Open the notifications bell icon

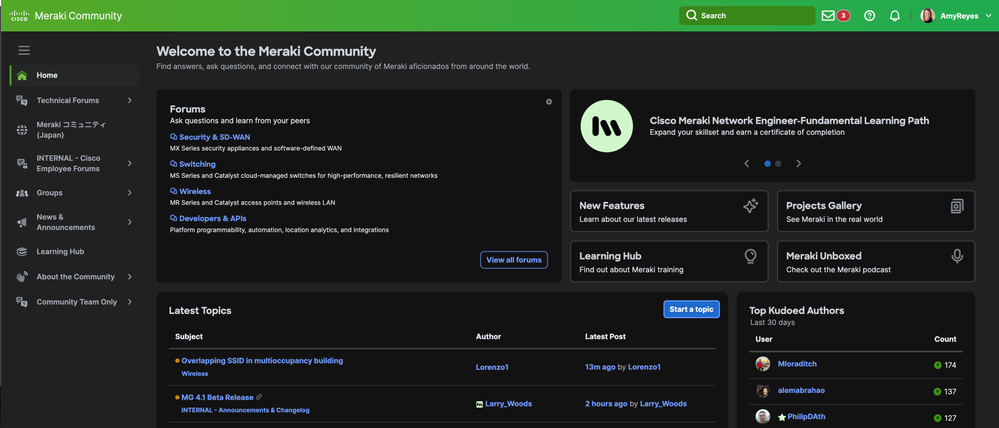tap(895, 16)
